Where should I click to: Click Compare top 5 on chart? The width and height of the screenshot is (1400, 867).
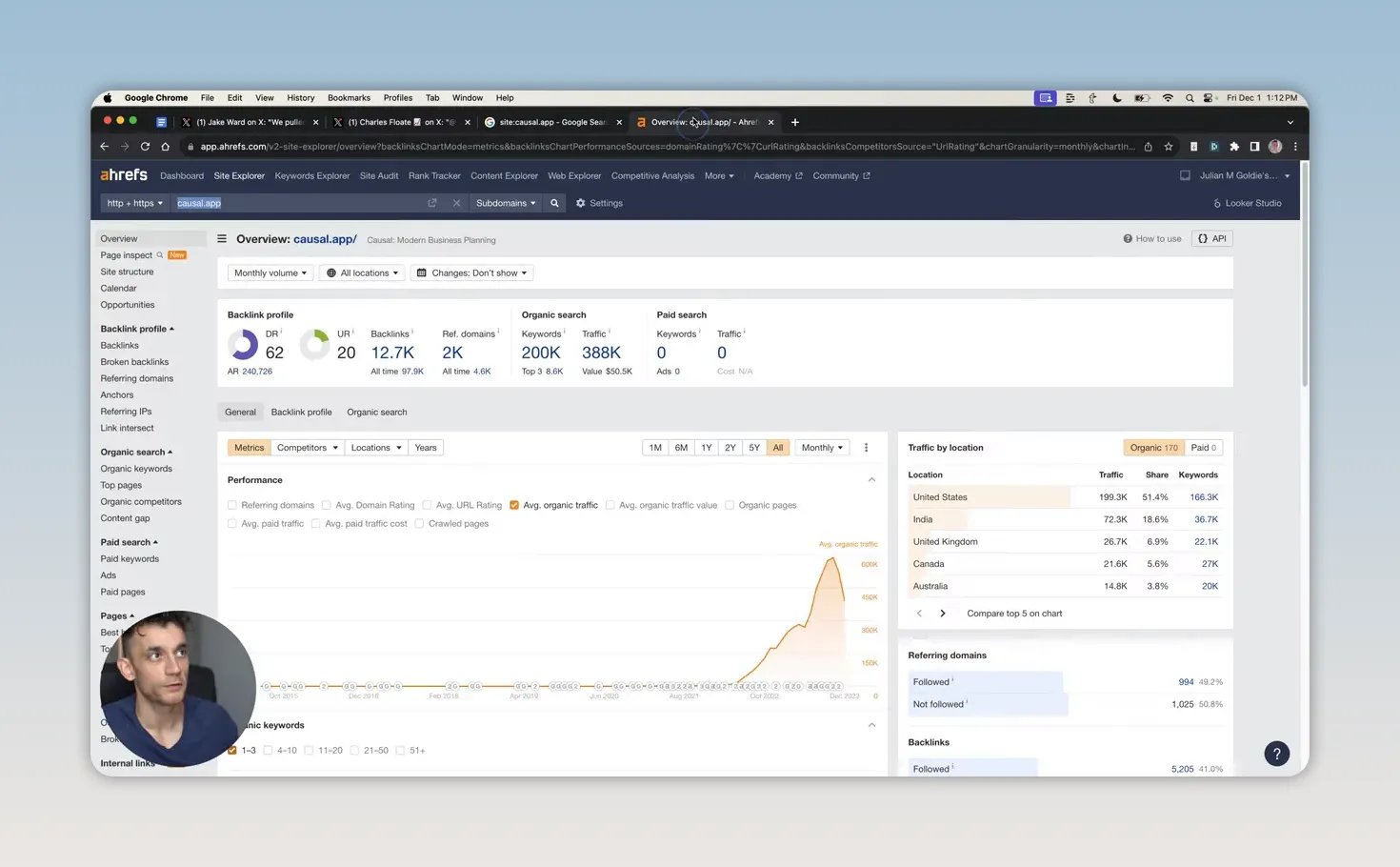[1014, 614]
